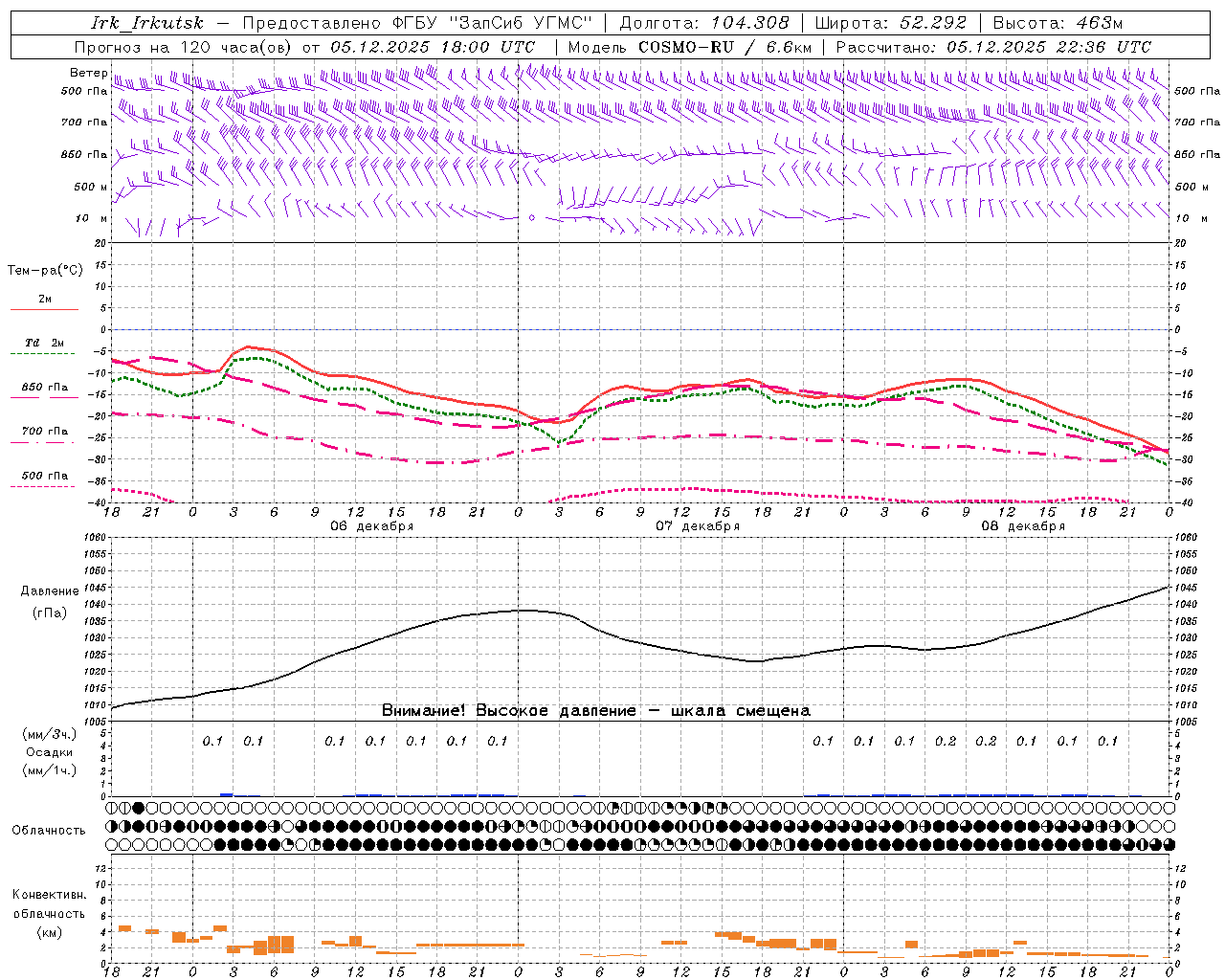Click the "Прогноз на 120 часа(ов)" forecast text
Viewport: 1225px width, 980px height.
pyautogui.click(x=185, y=47)
